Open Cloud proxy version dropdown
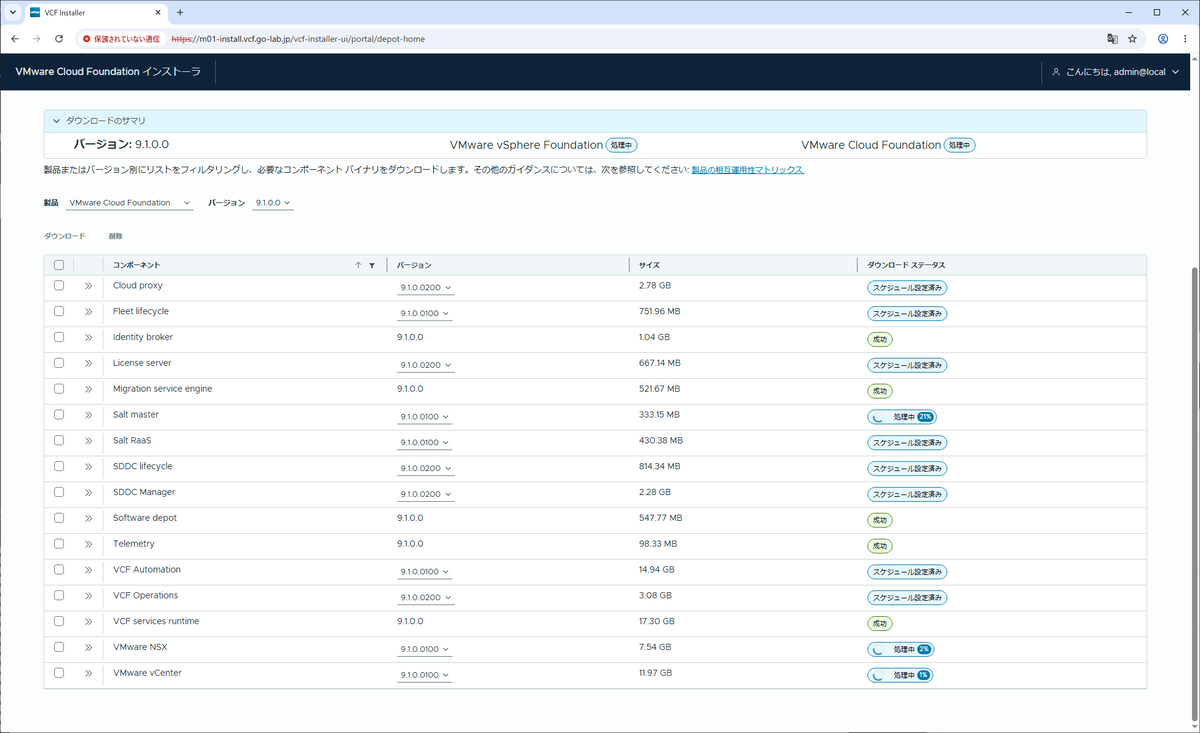 coord(426,288)
